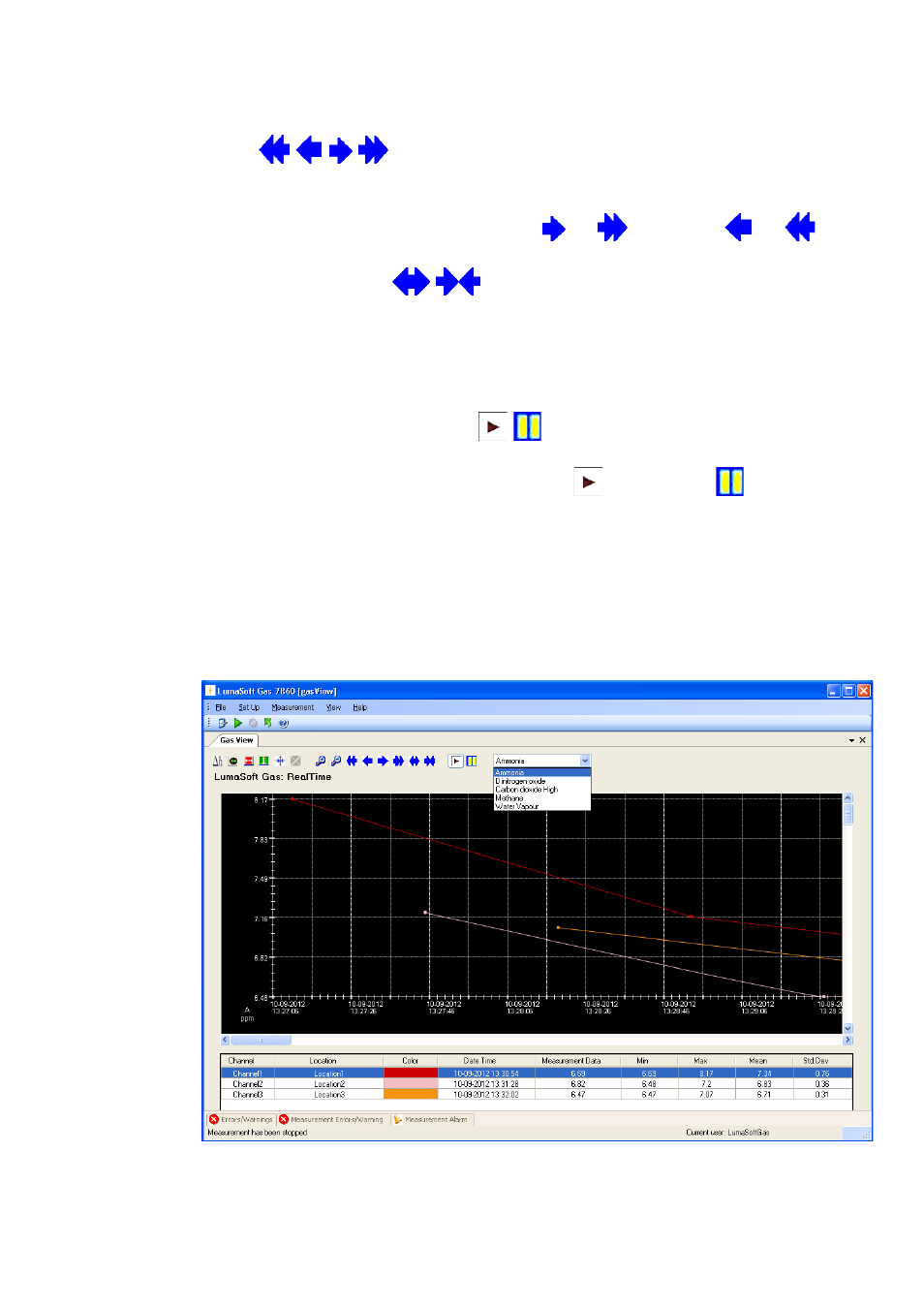The width and height of the screenshot is (924, 1308).
Task: Select the Channel1 row in the table
Action: 537,1074
